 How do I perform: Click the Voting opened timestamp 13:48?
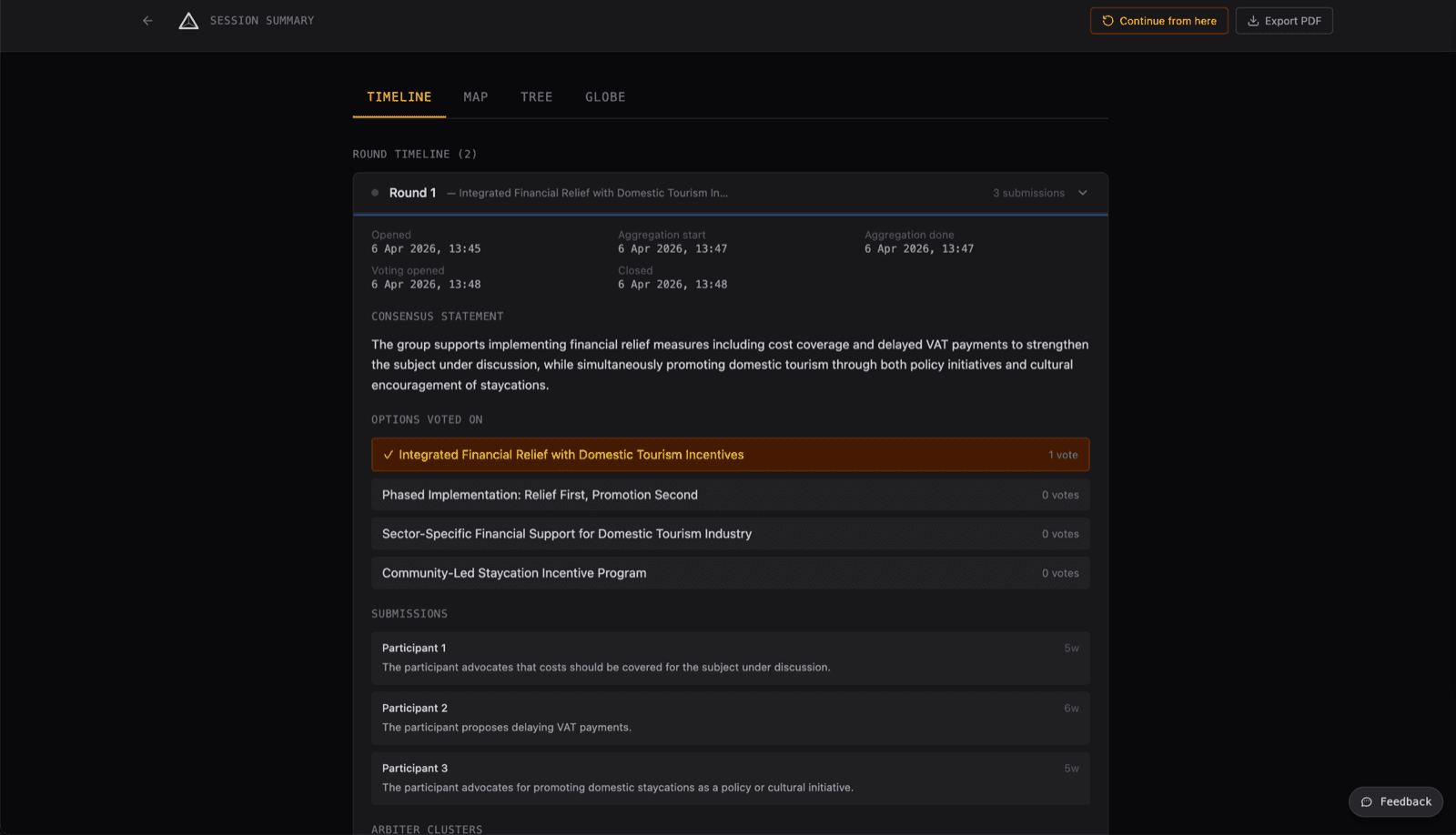coord(426,284)
